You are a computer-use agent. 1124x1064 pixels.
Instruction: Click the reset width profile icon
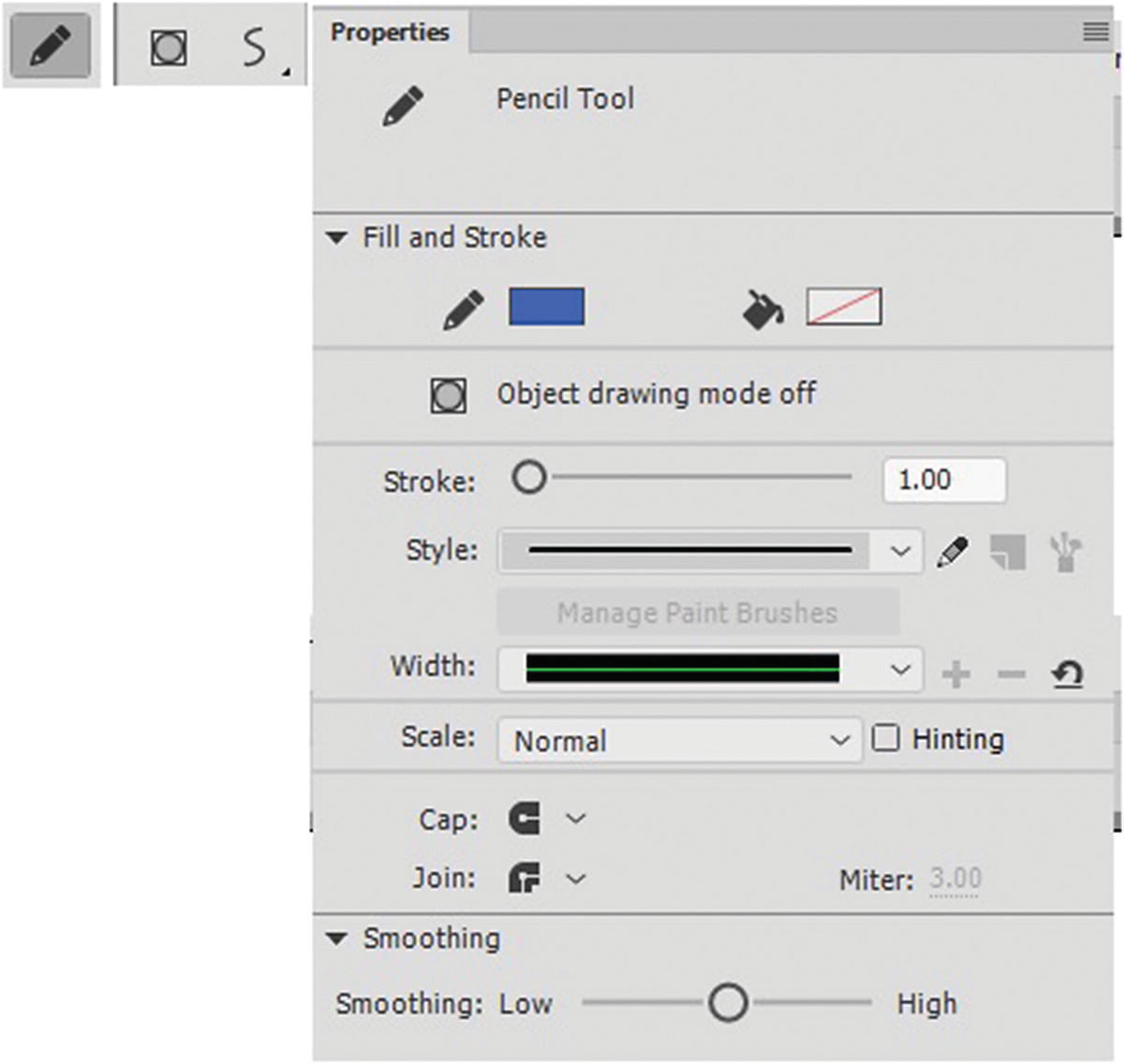click(x=1067, y=673)
